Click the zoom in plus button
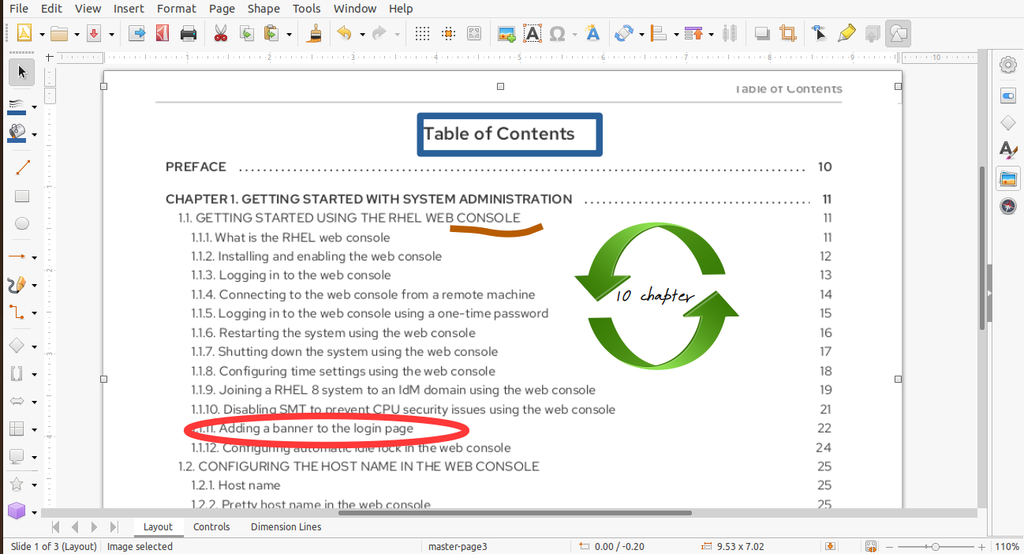This screenshot has height=554, width=1024. coord(981,546)
